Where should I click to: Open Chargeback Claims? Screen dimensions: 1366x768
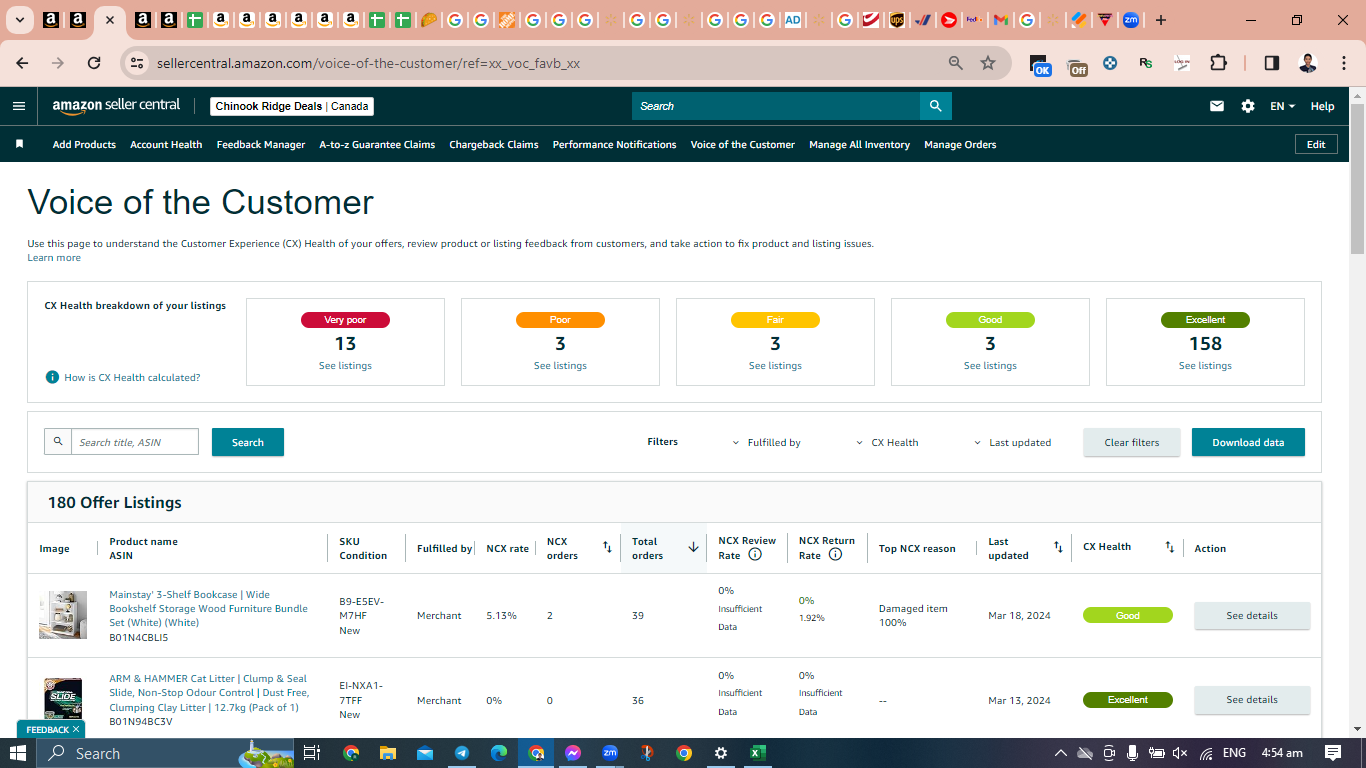[x=494, y=144]
